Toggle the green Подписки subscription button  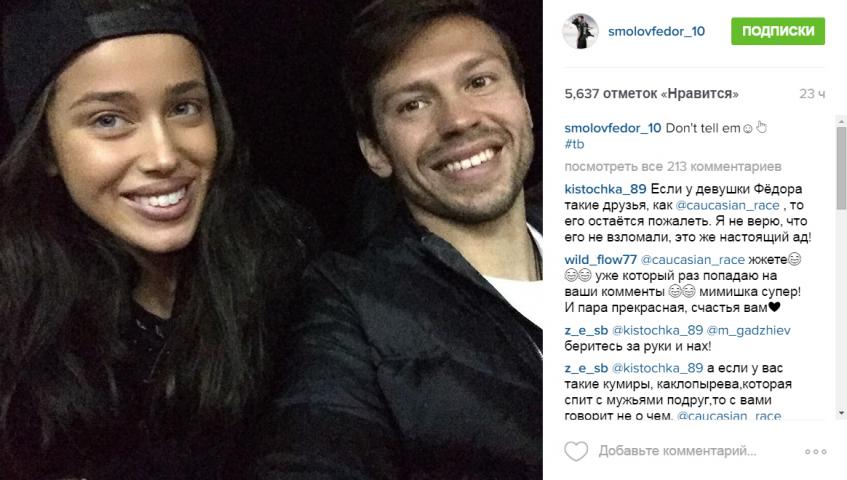[x=778, y=31]
